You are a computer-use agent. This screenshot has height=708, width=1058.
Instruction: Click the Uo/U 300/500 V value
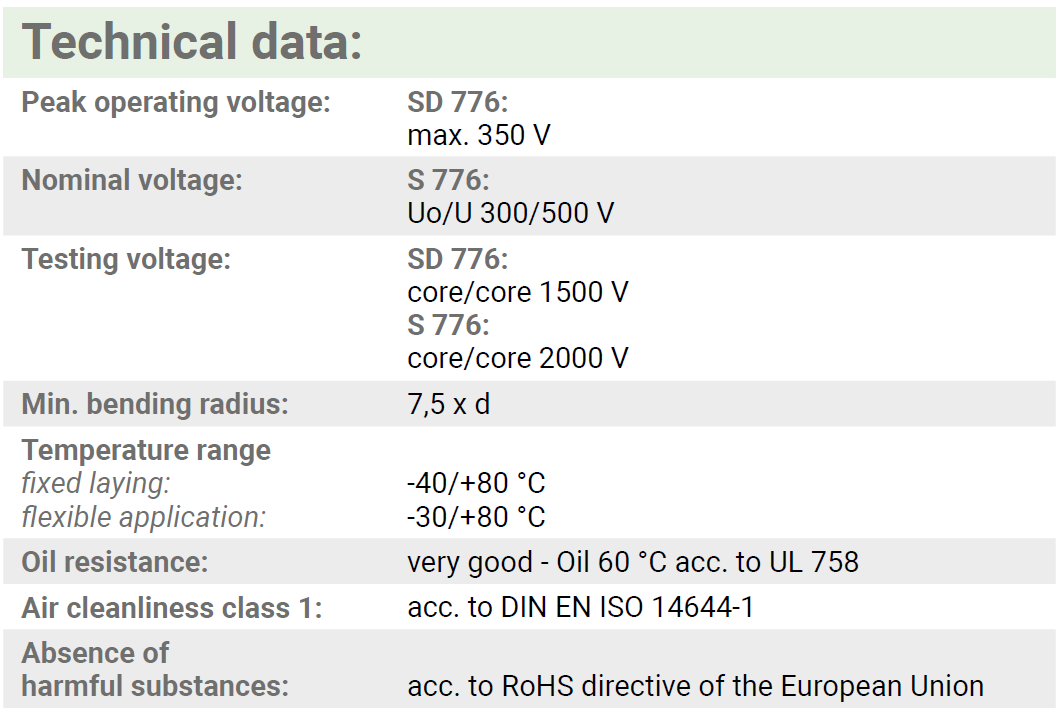coord(511,213)
